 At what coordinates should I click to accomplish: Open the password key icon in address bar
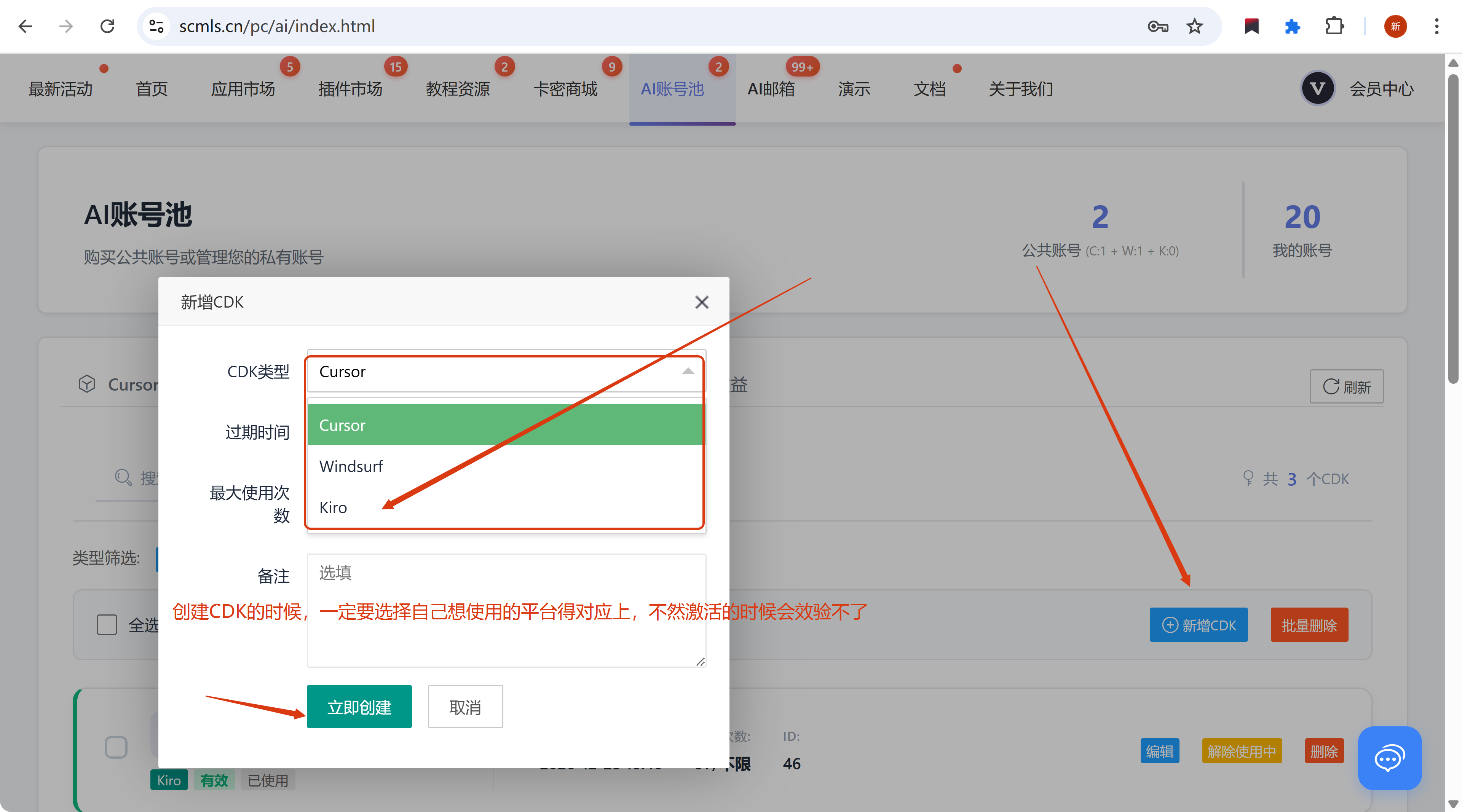[x=1158, y=26]
